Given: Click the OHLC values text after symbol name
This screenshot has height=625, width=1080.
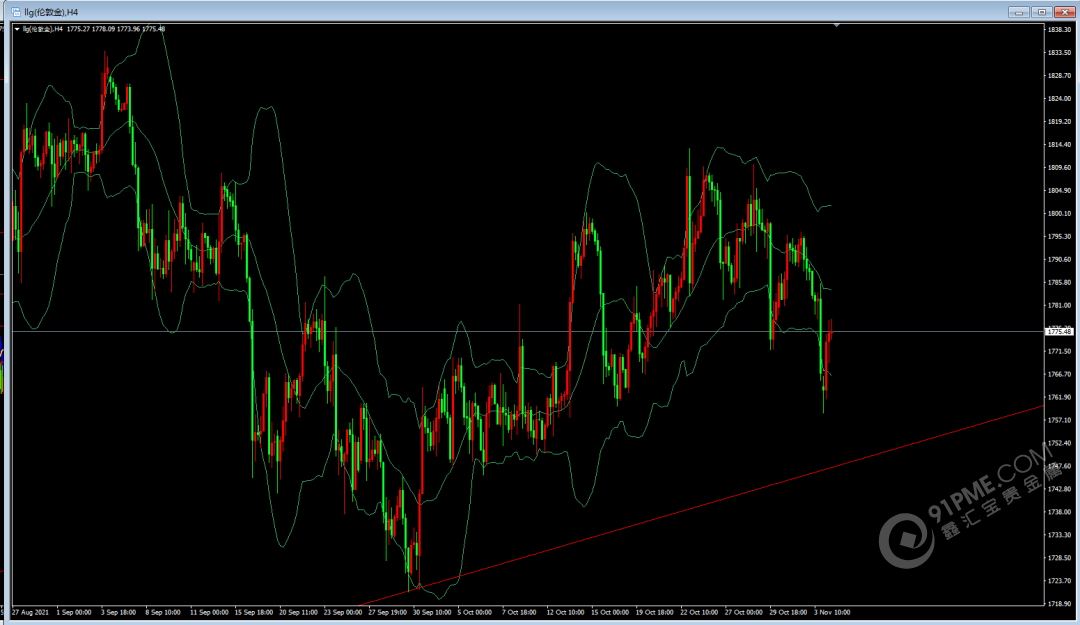Looking at the screenshot, I should [116, 29].
